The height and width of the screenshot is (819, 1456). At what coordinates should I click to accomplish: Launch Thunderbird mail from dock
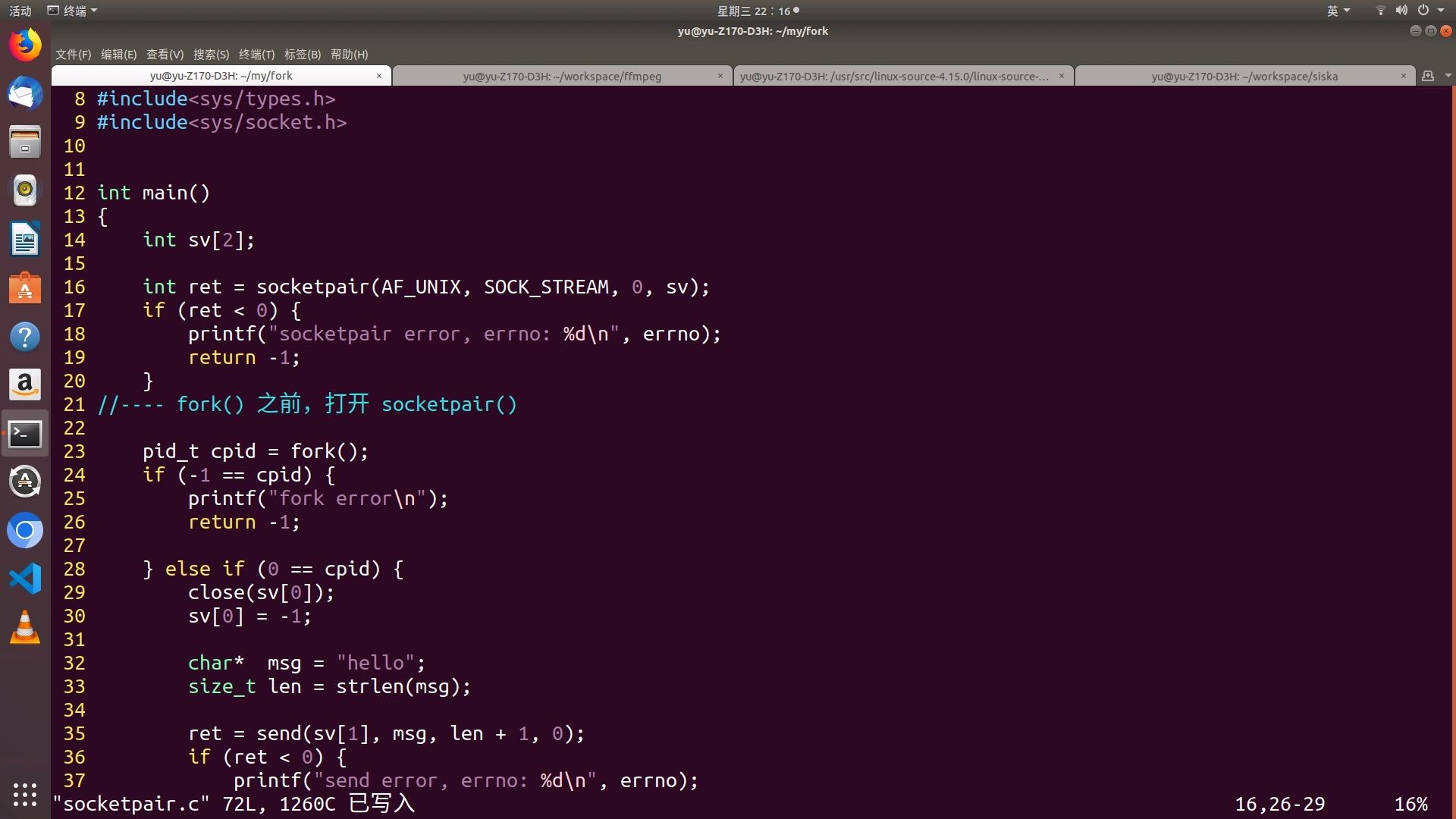[25, 93]
